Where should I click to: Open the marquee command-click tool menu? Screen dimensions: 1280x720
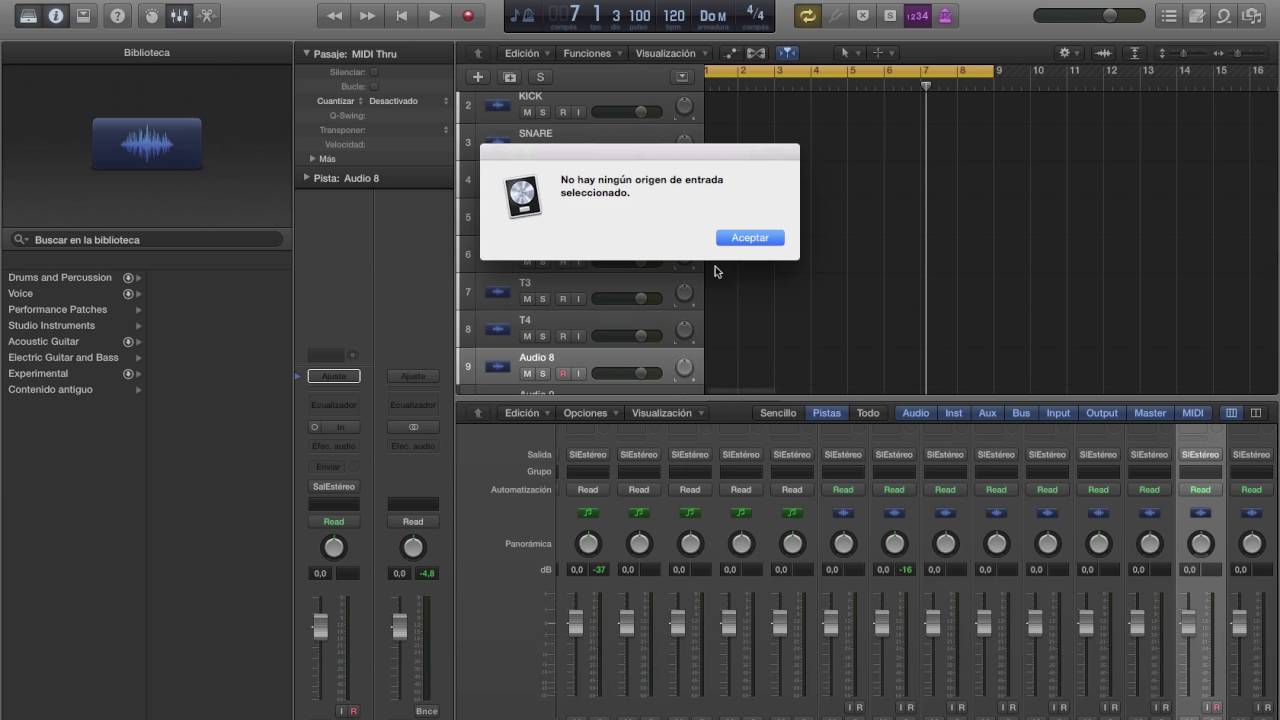(x=883, y=53)
